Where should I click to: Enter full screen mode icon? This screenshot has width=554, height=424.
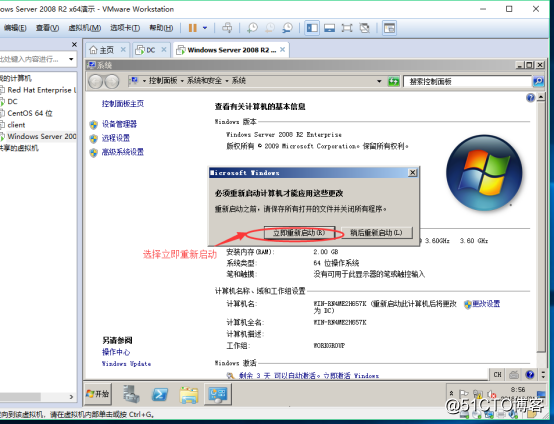coord(347,28)
